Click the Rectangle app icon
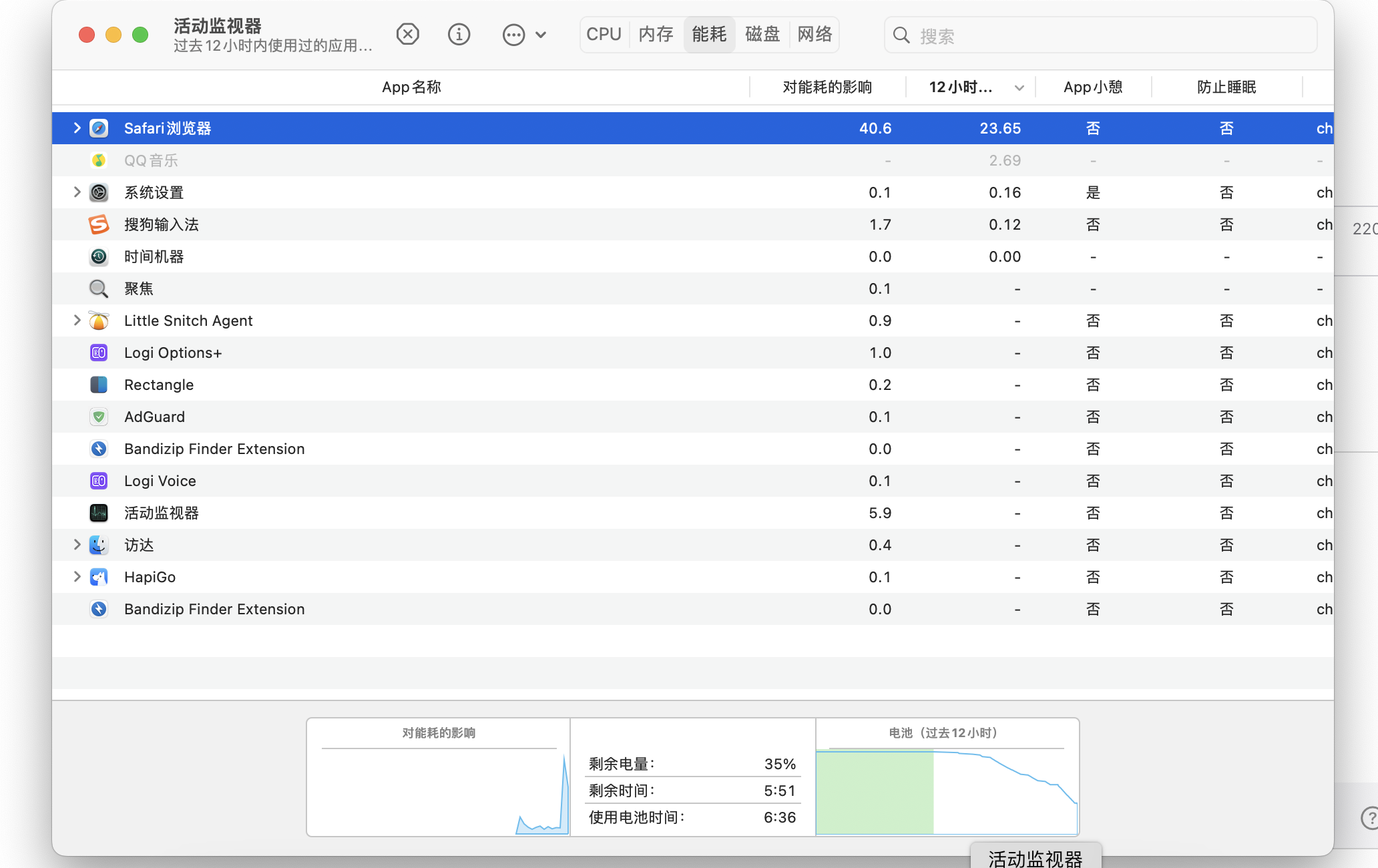1378x868 pixels. click(99, 385)
